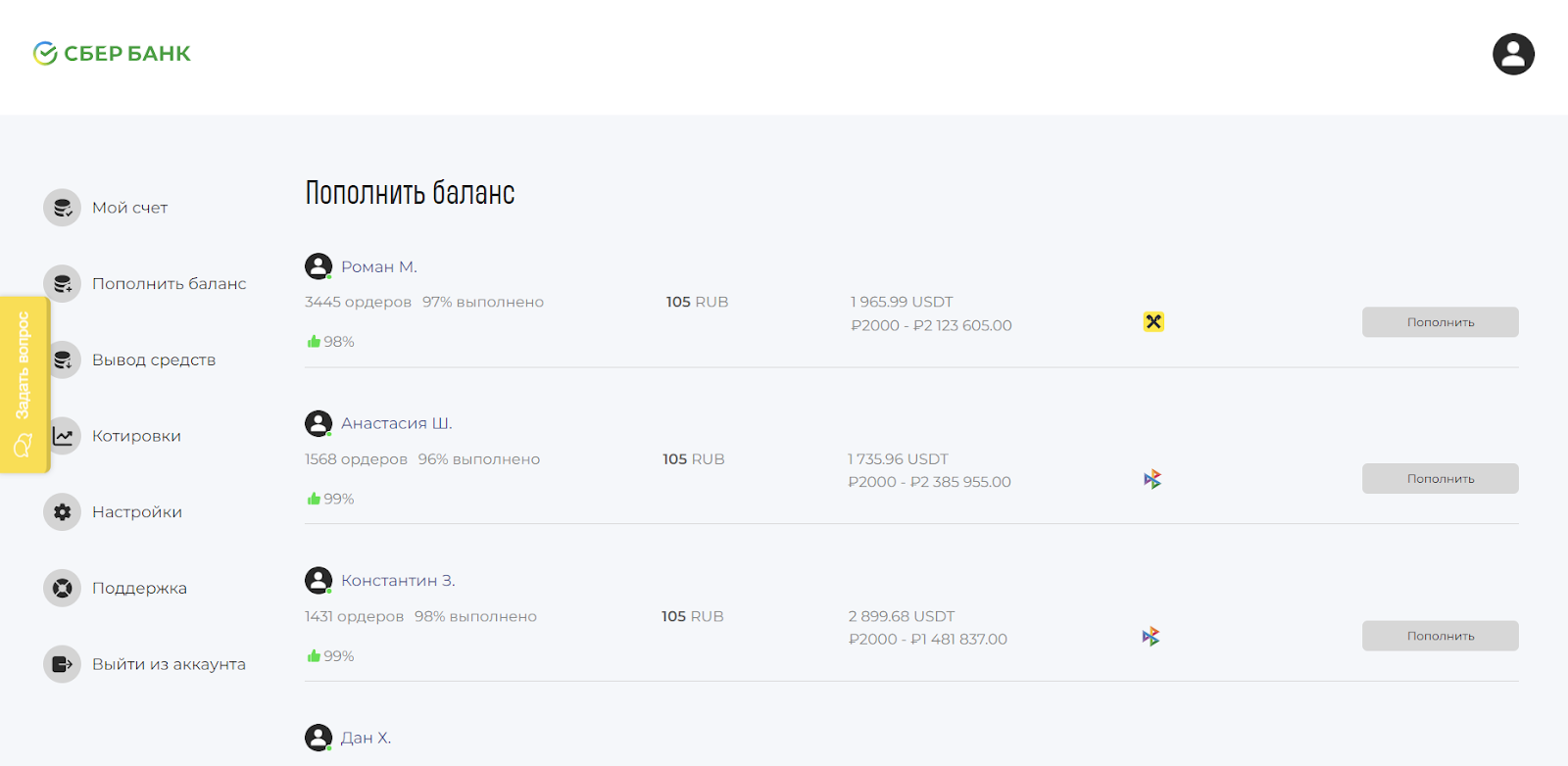Click the payment system icon for Константин З.
The image size is (1568, 766).
[1151, 637]
